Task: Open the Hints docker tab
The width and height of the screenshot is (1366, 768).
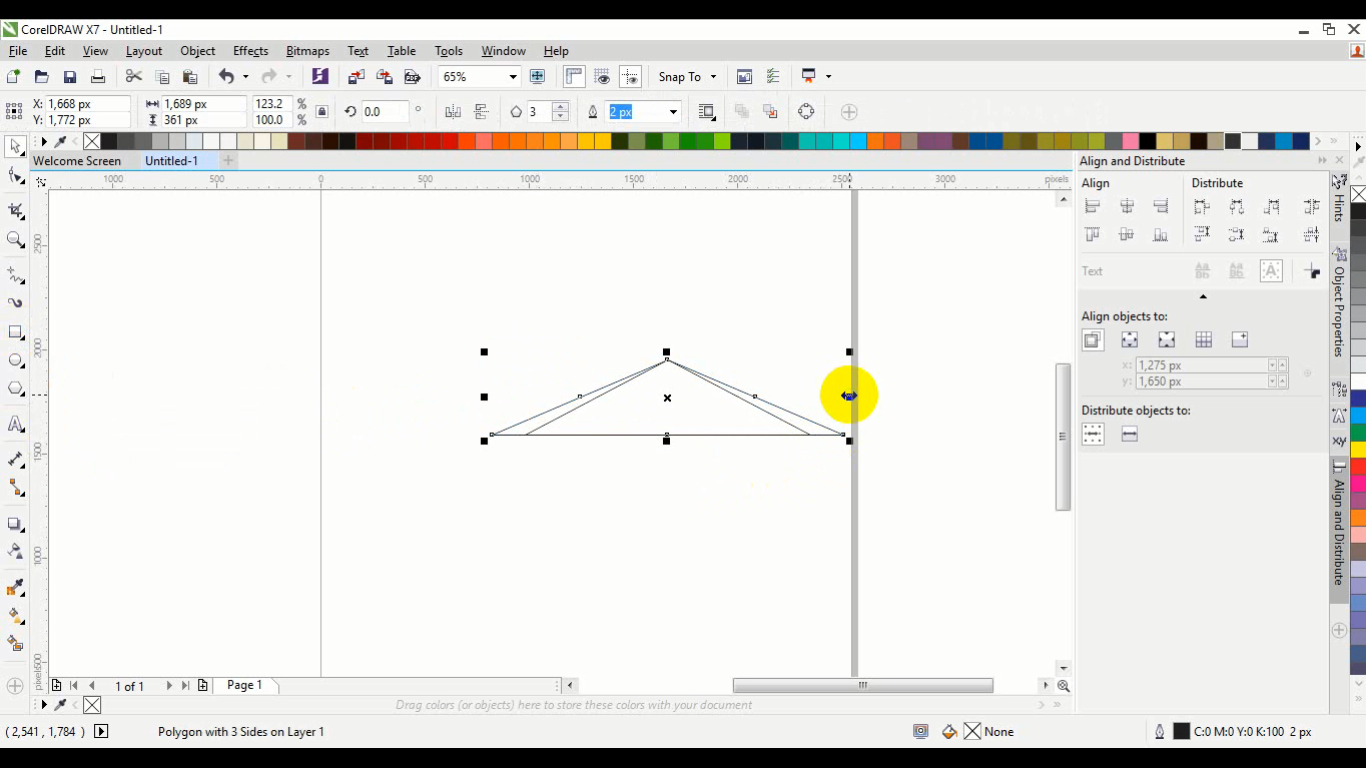Action: (1339, 199)
